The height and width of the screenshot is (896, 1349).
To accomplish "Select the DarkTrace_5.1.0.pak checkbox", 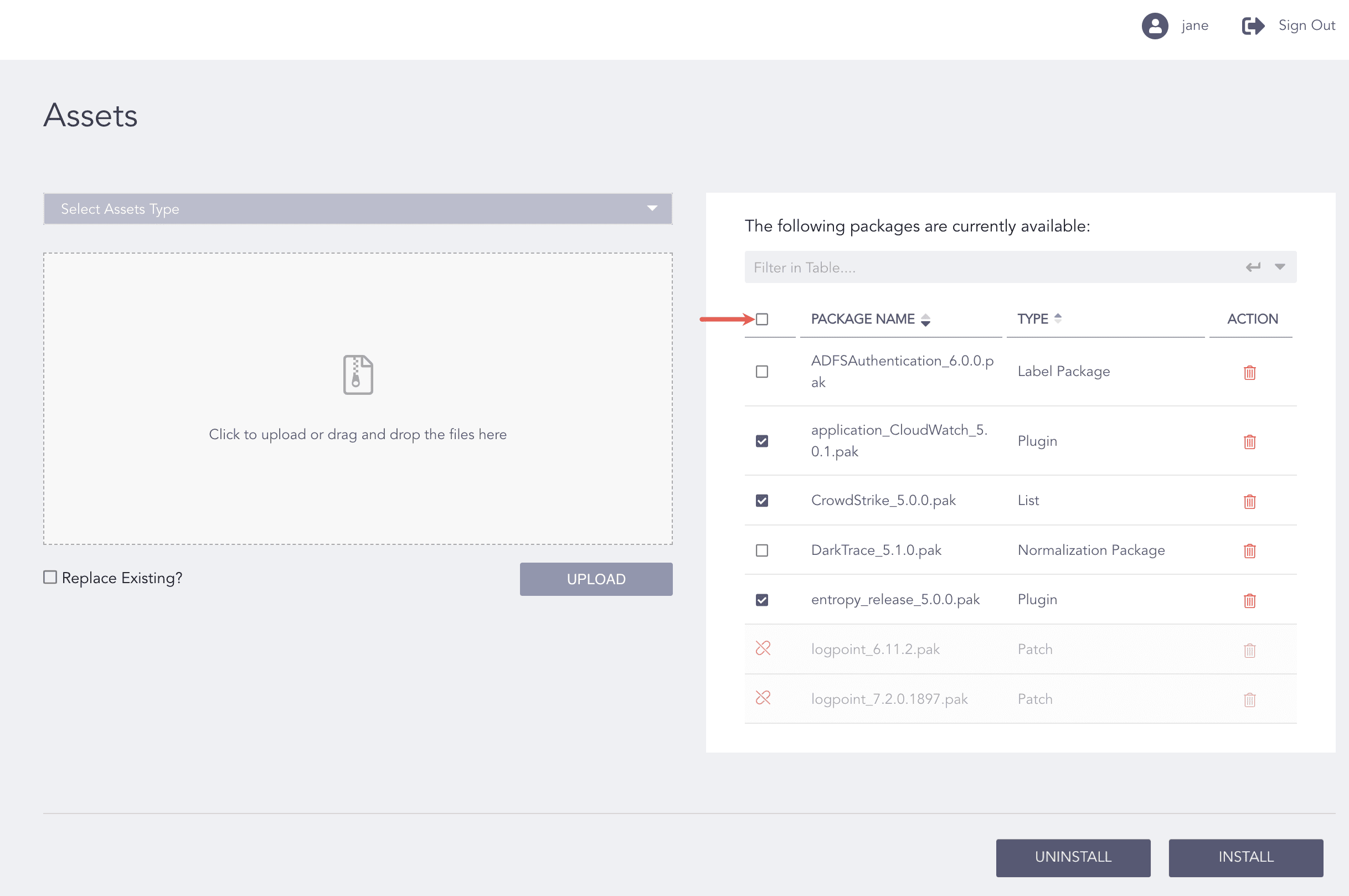I will [761, 550].
